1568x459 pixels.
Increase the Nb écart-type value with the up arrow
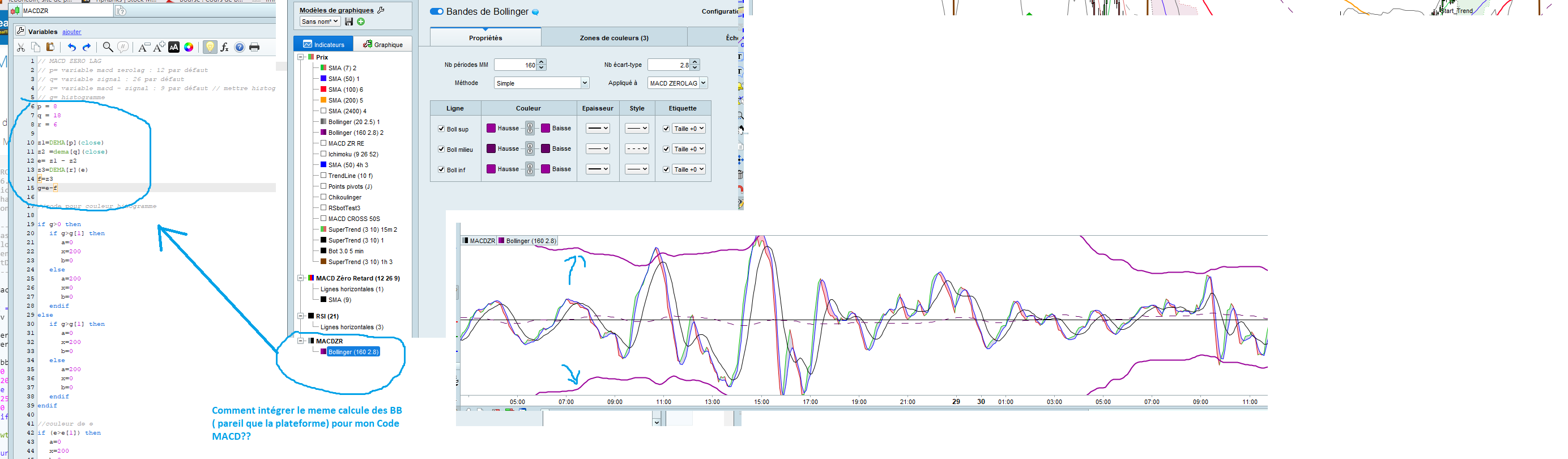[x=695, y=62]
